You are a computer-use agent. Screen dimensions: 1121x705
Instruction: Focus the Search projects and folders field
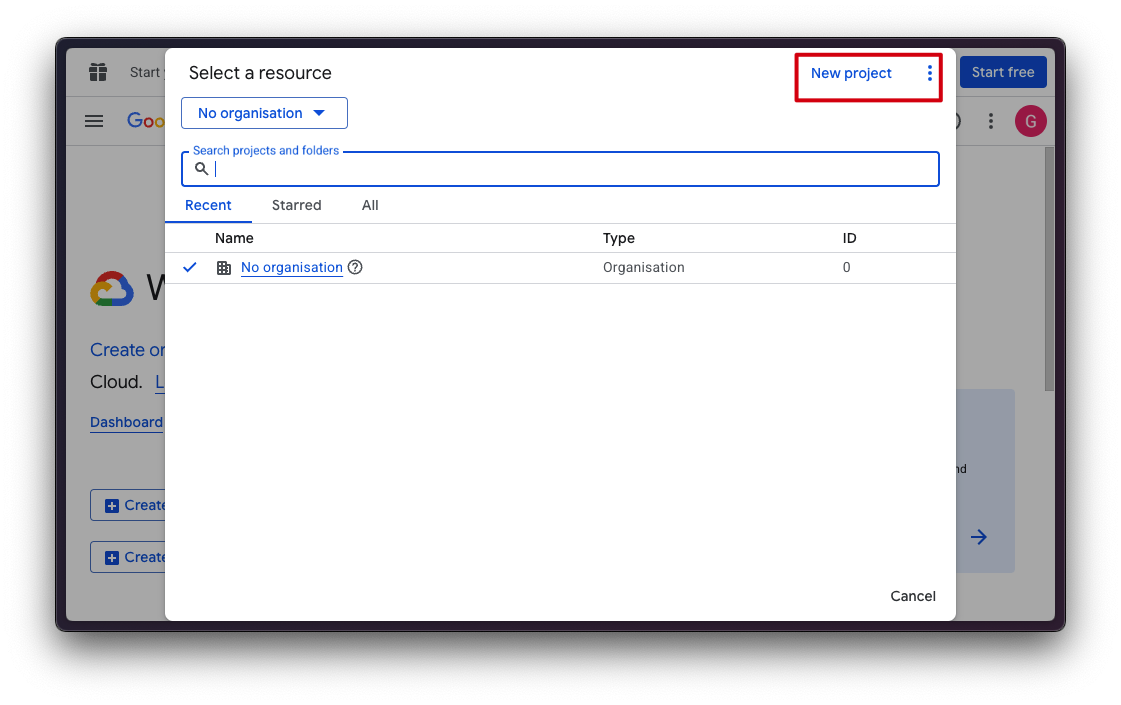[570, 169]
